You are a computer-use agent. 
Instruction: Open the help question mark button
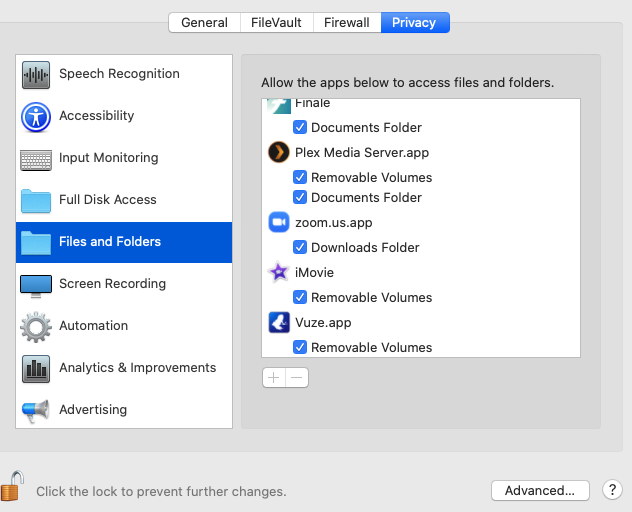pos(612,490)
